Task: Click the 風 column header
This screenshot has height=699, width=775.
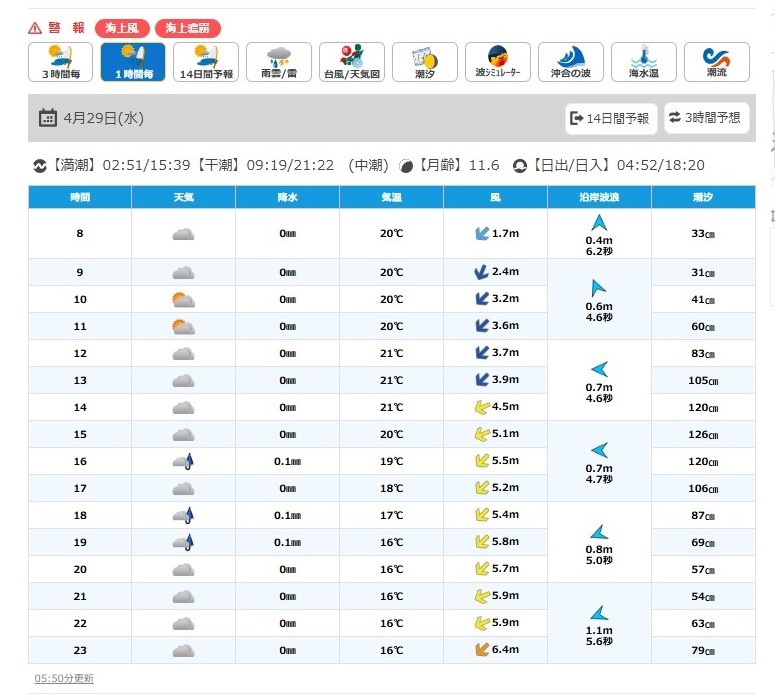Action: pos(495,197)
